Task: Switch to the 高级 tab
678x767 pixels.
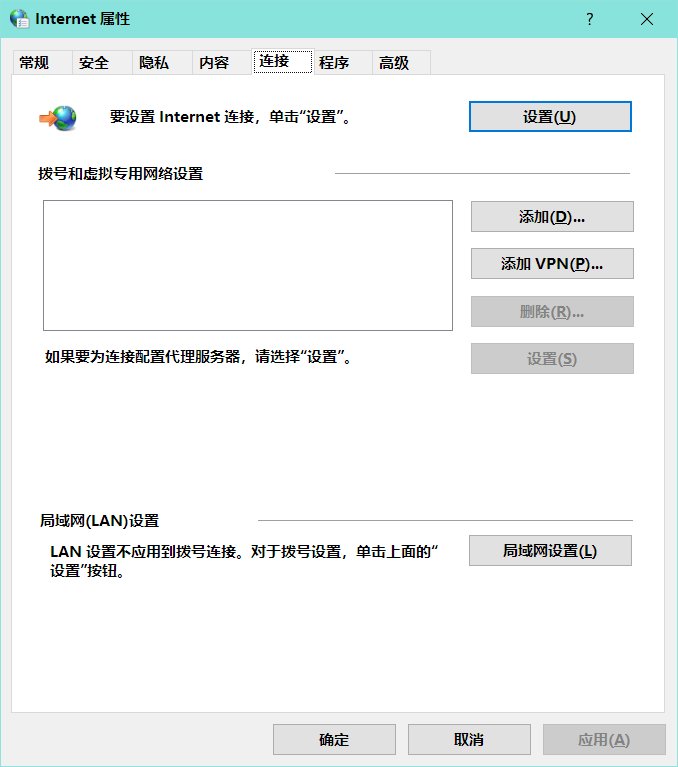Action: [x=401, y=63]
